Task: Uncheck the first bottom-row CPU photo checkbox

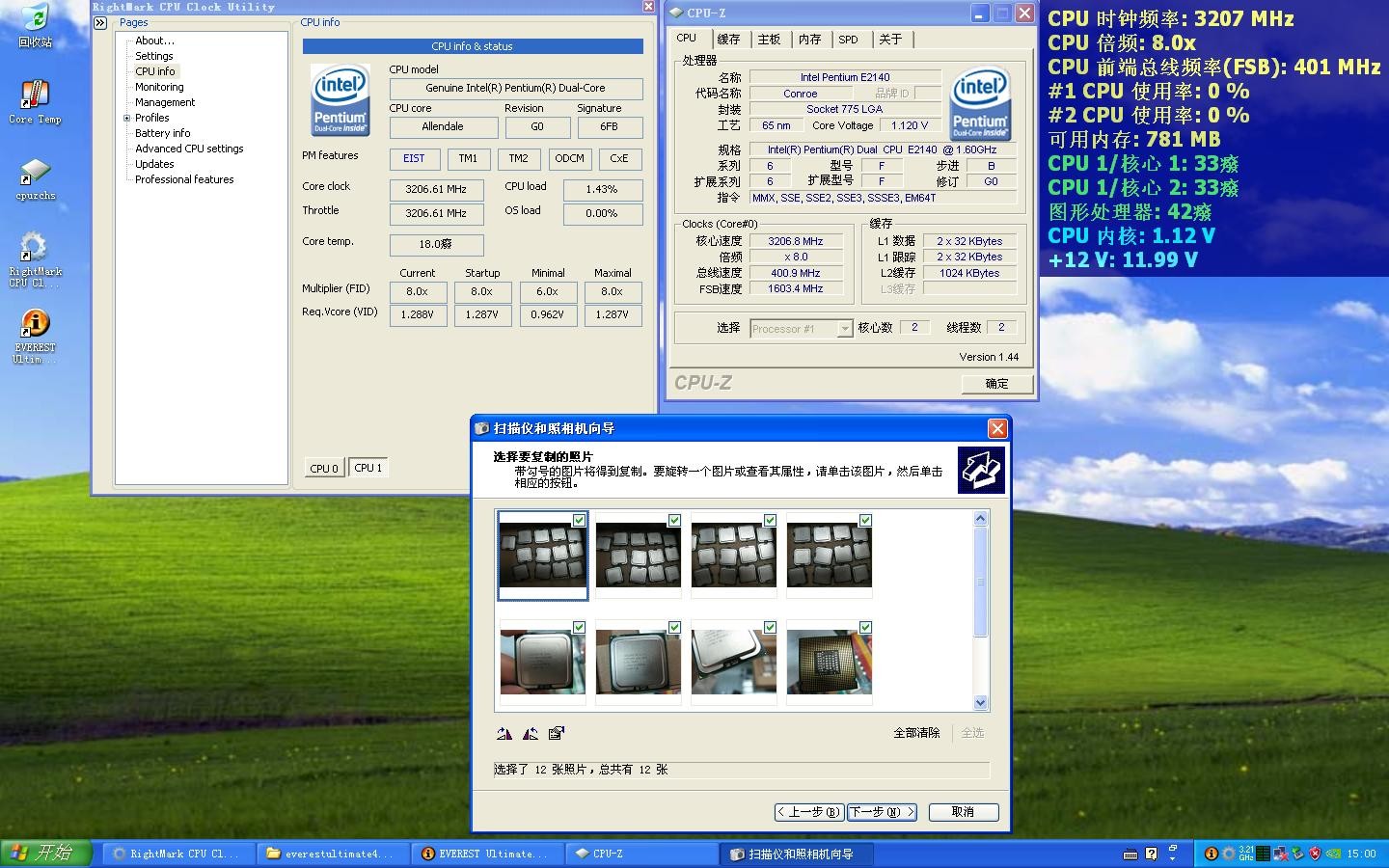Action: 579,627
